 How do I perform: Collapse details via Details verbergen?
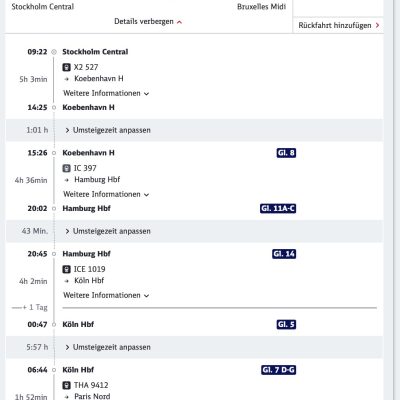point(148,22)
